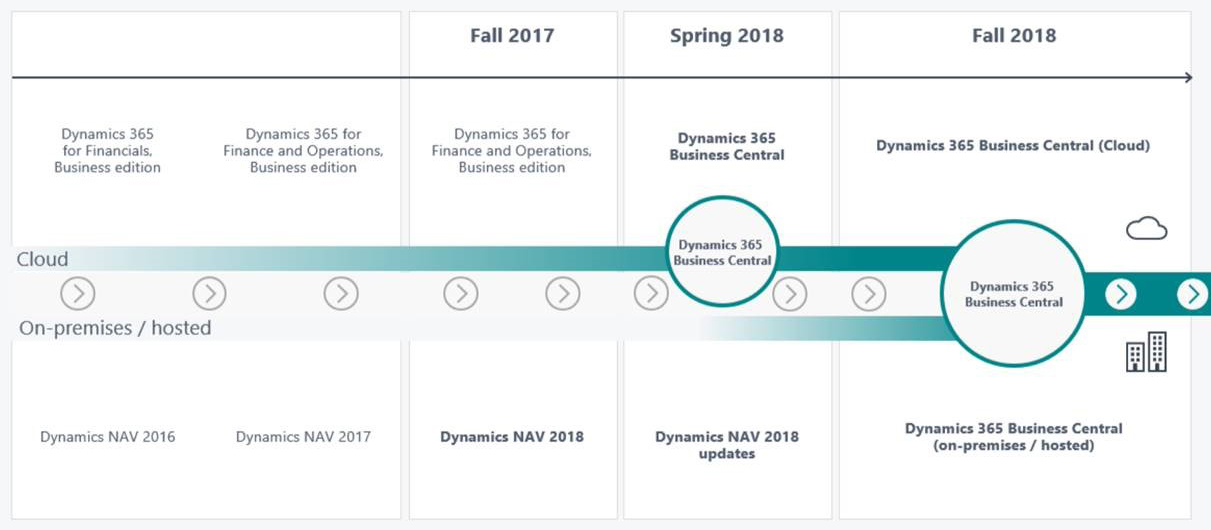Select the small Dynamics 365 Business Central circle
The width and height of the screenshot is (1211, 530).
[x=722, y=251]
